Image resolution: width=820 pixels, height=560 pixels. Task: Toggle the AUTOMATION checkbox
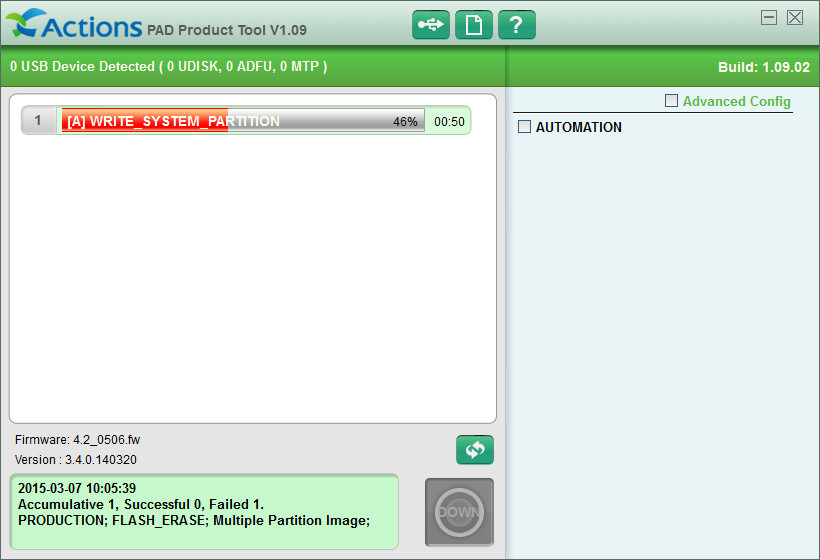point(524,127)
